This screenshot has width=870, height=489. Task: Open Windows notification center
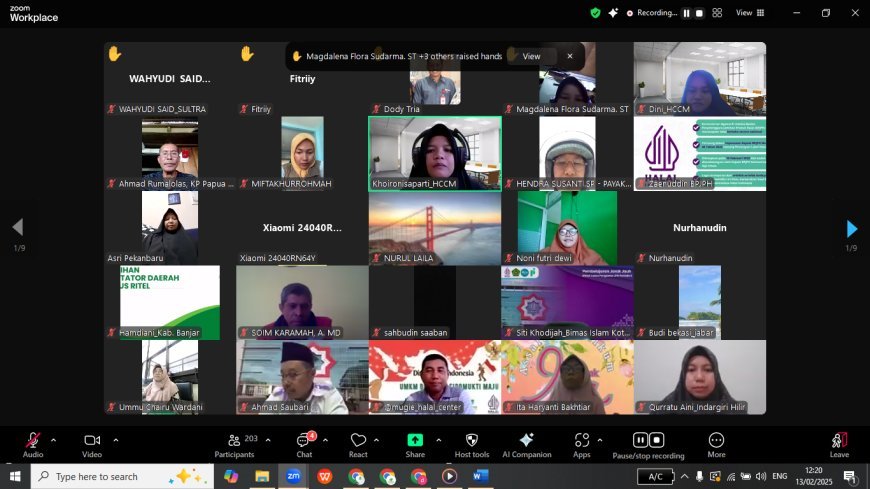click(x=849, y=476)
